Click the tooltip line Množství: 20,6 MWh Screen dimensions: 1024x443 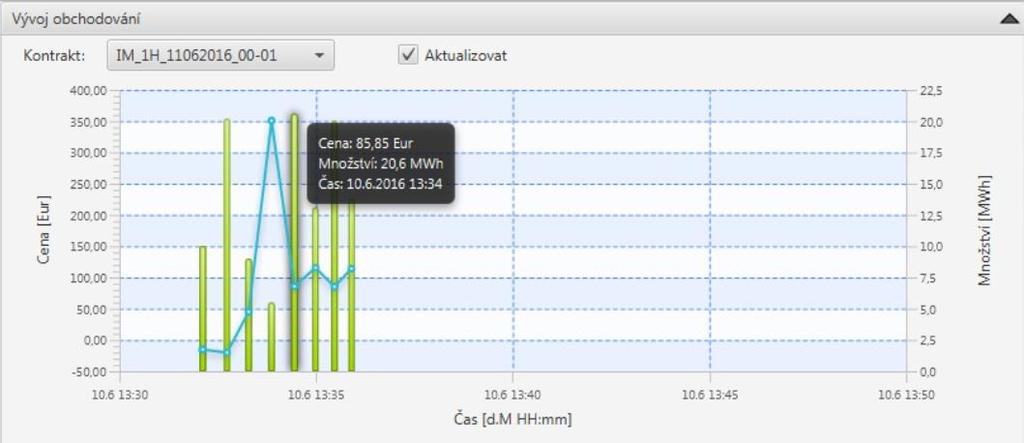pyautogui.click(x=381, y=164)
